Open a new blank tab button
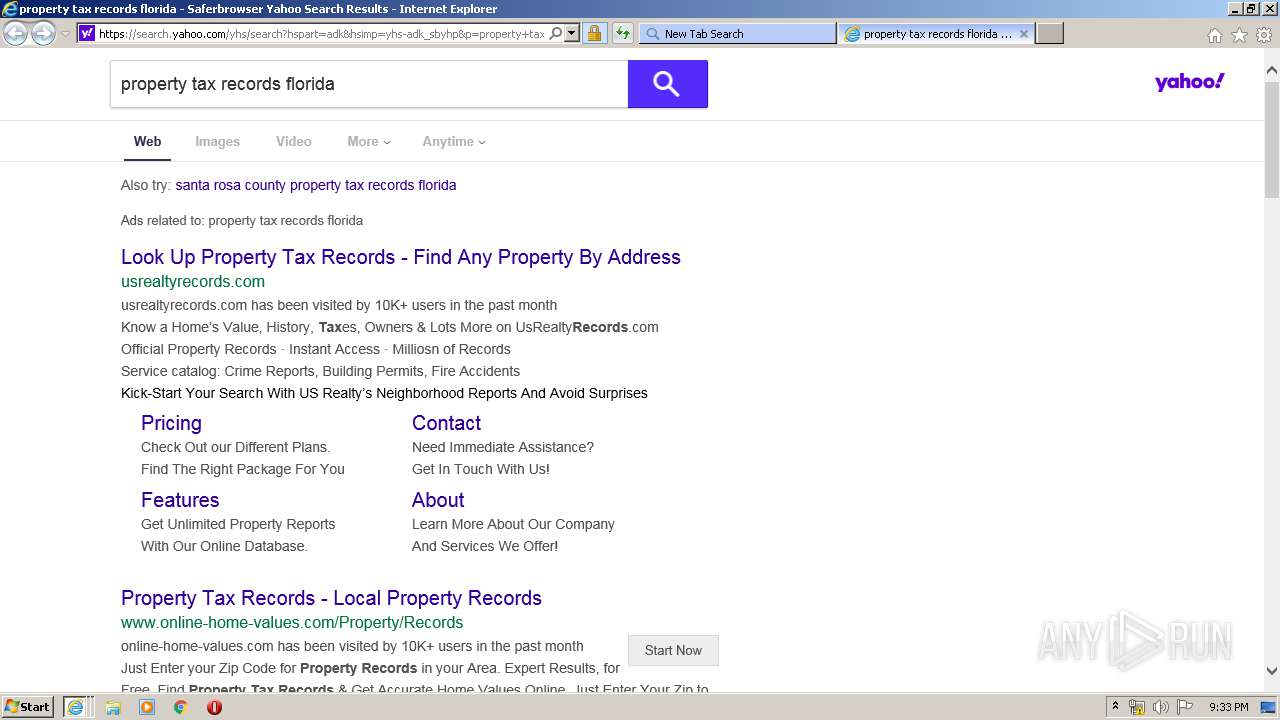This screenshot has width=1280, height=720. tap(1049, 33)
